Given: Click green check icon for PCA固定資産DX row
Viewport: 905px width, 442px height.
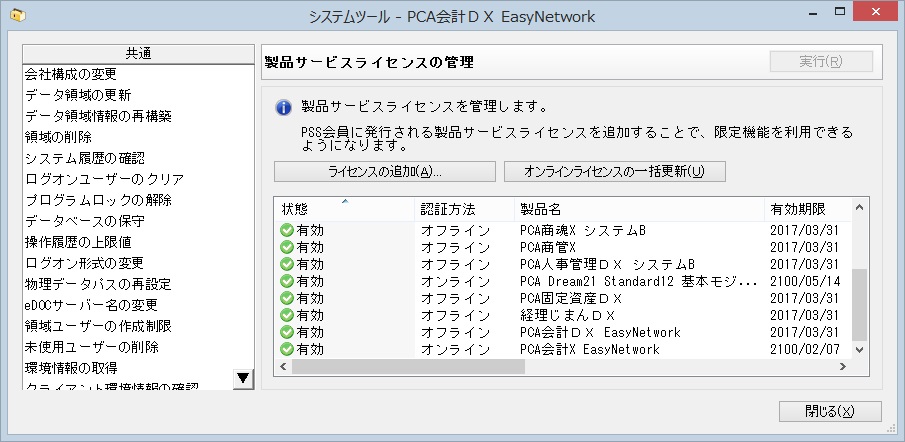Looking at the screenshot, I should pyautogui.click(x=287, y=298).
